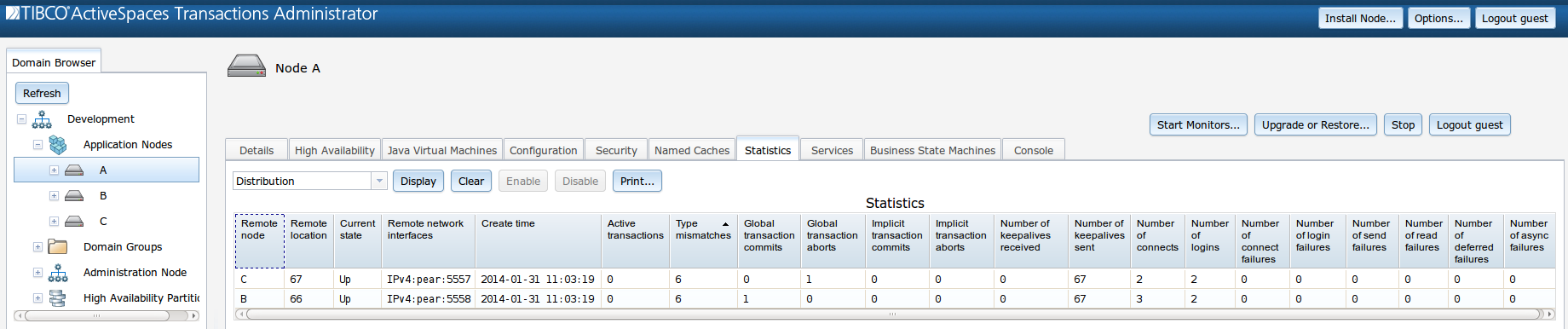The width and height of the screenshot is (1568, 329).
Task: Clear the displayed statistics
Action: tap(471, 181)
